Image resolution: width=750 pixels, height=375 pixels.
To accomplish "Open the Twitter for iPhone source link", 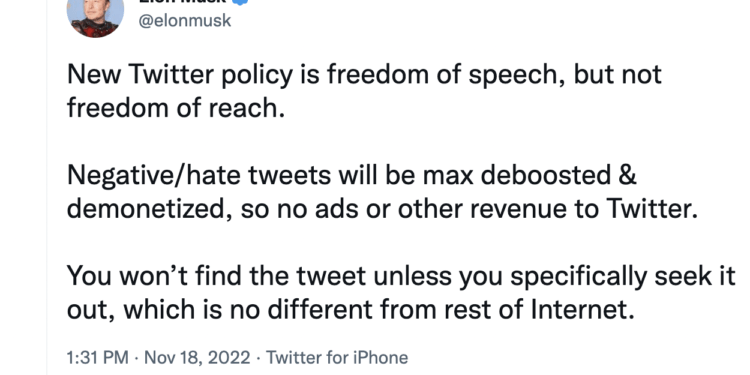I will coord(337,357).
